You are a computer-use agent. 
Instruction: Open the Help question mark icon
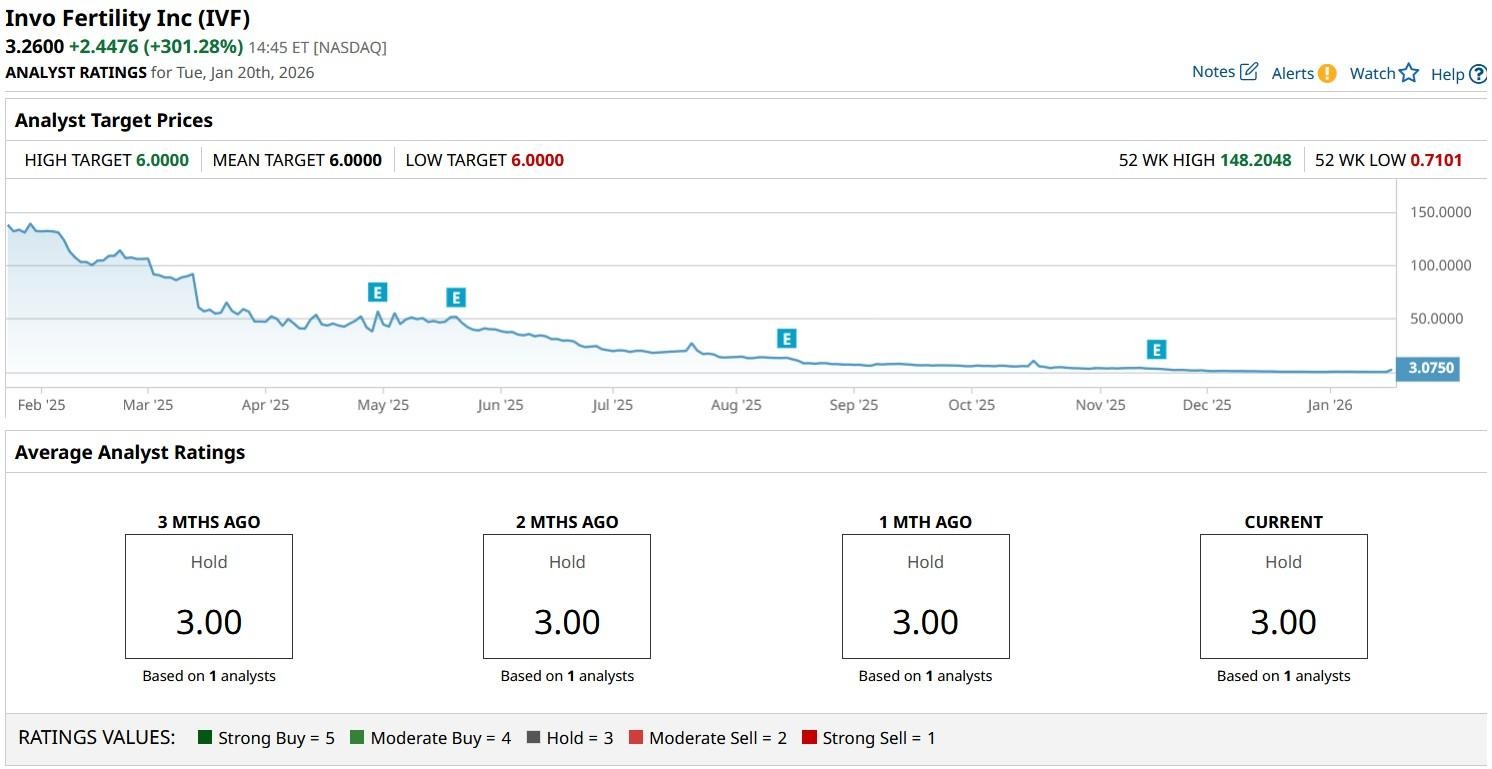coord(1478,74)
